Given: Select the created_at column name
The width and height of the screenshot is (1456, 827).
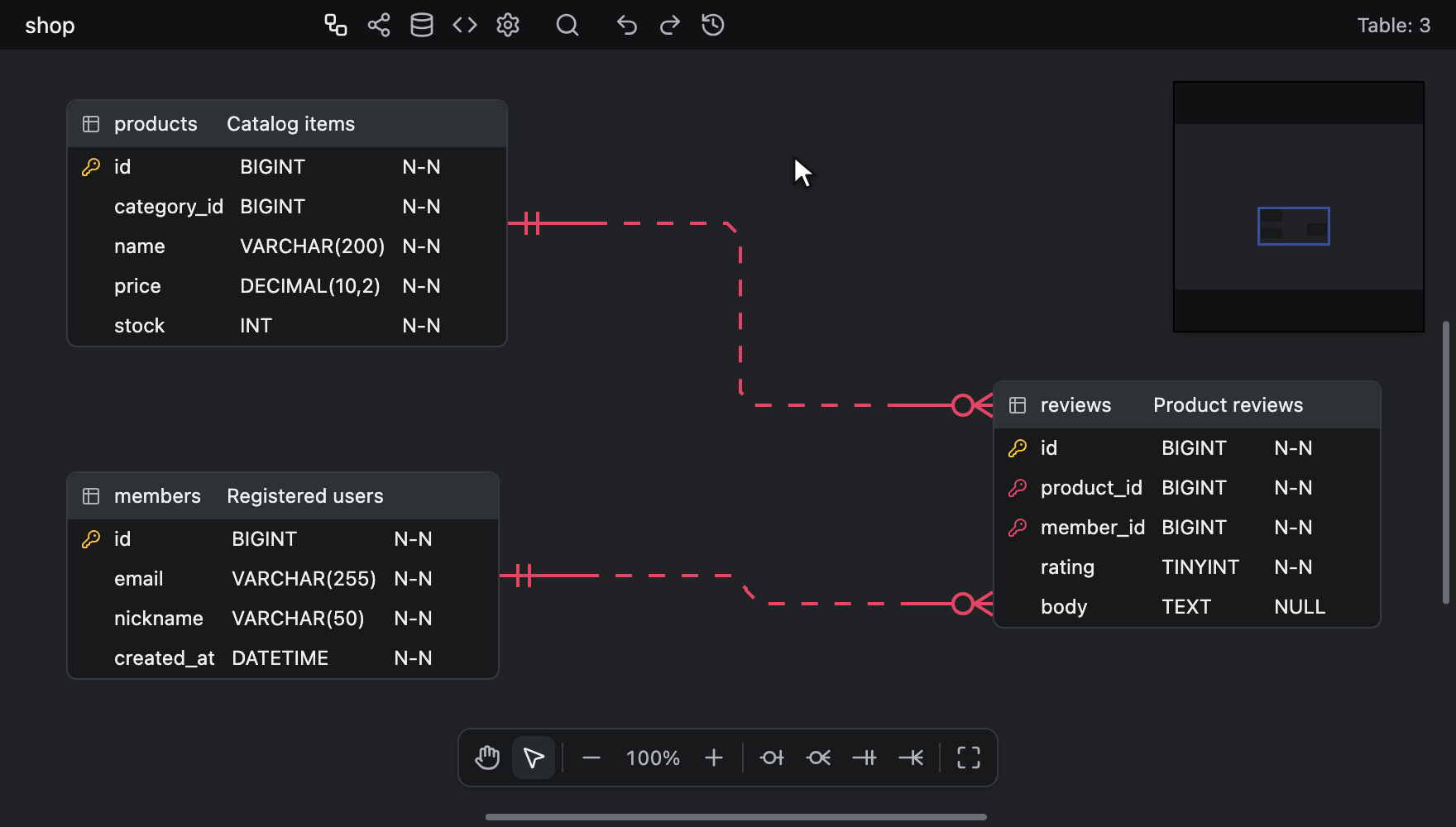Looking at the screenshot, I should coord(164,658).
